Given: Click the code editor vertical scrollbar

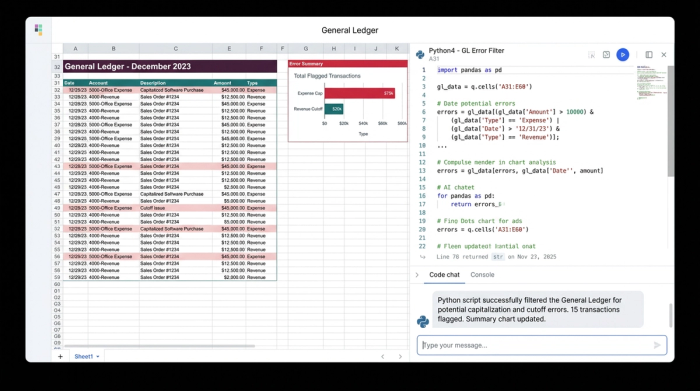Looking at the screenshot, I should click(671, 121).
